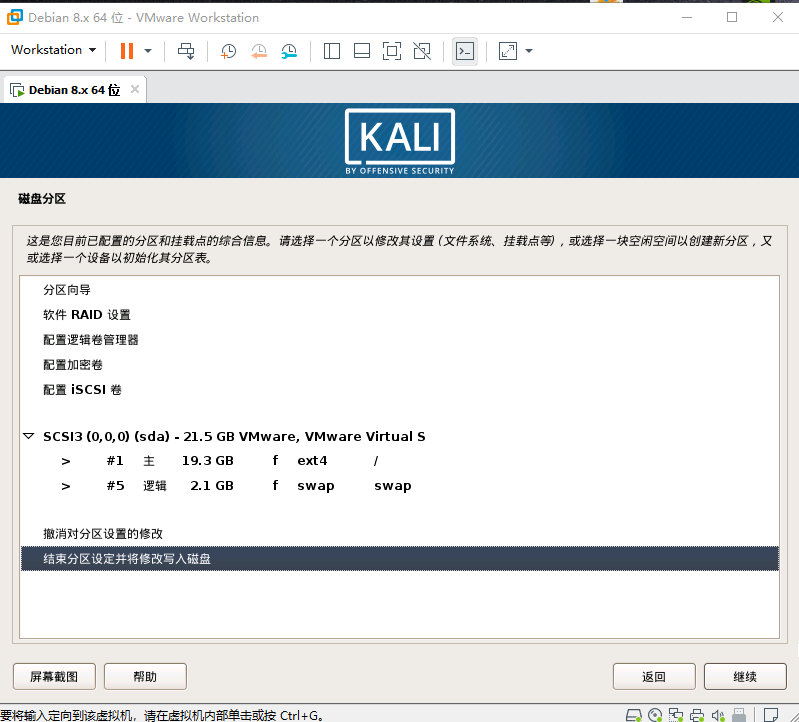Switch to Unity mode
Image resolution: width=799 pixels, height=722 pixels.
tap(422, 51)
